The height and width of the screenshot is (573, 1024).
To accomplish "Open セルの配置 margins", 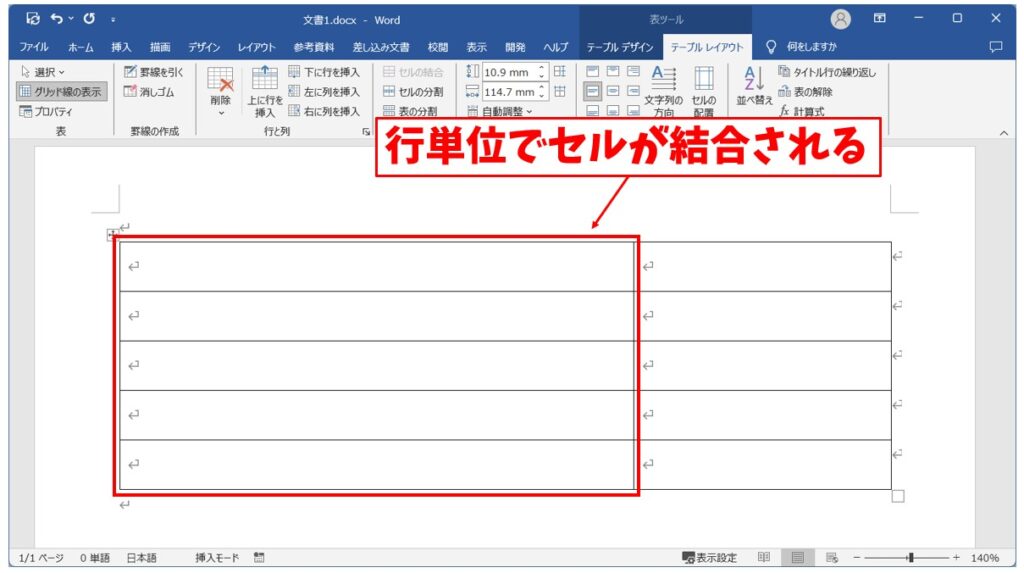I will tap(703, 91).
